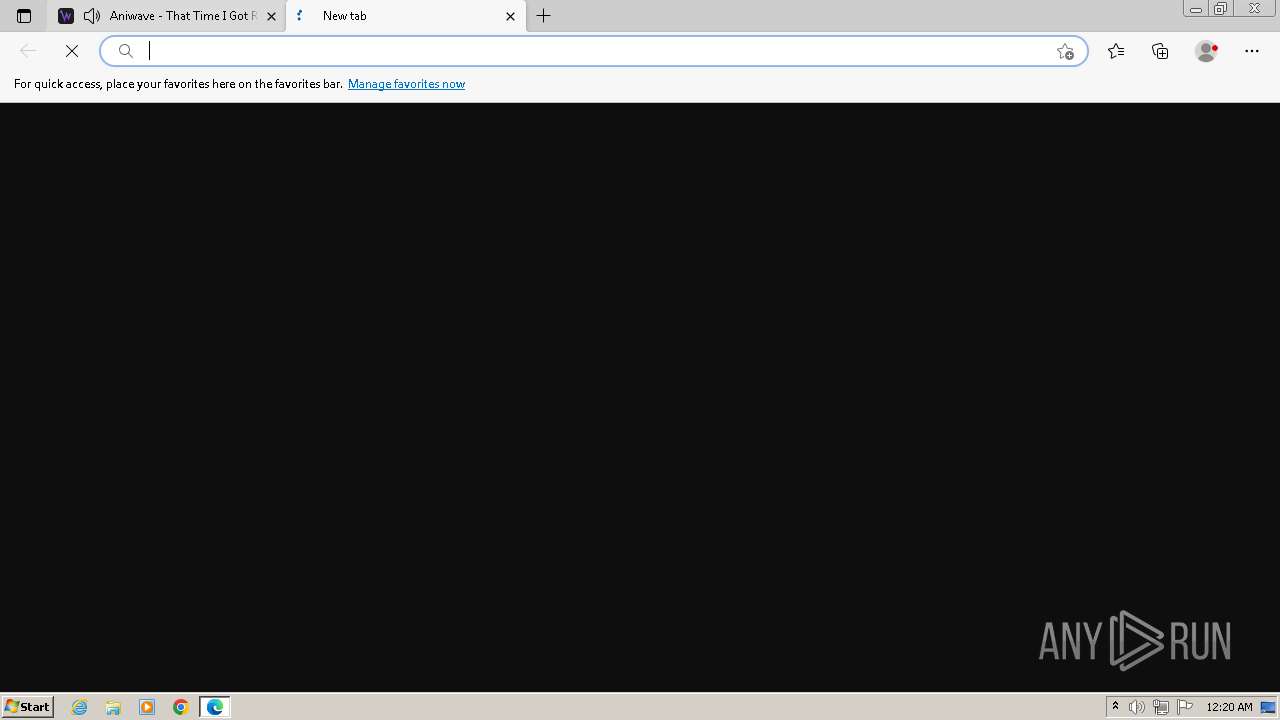This screenshot has height=720, width=1280.
Task: Open File Explorer from taskbar
Action: 113,707
